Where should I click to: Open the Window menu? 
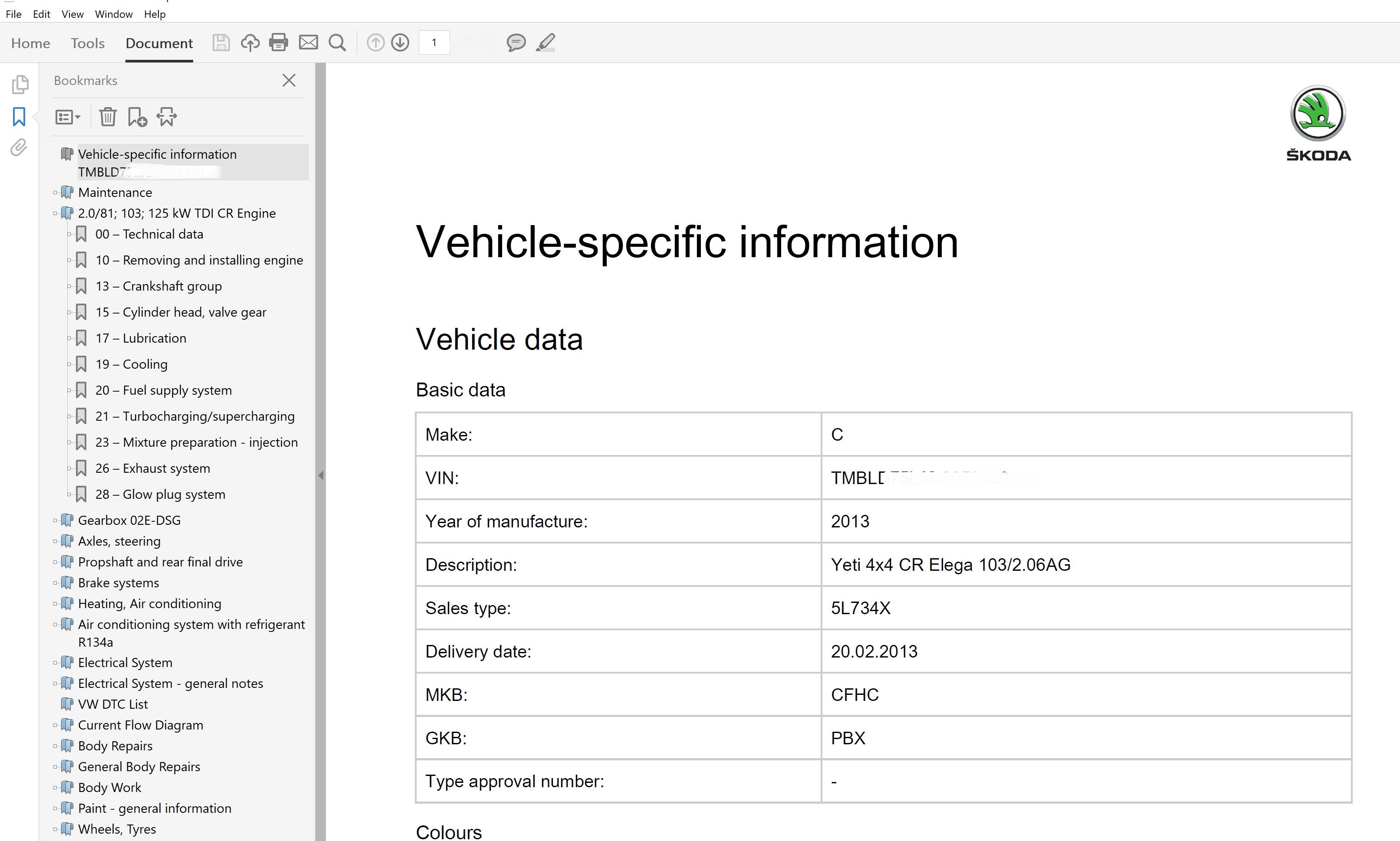[x=113, y=14]
